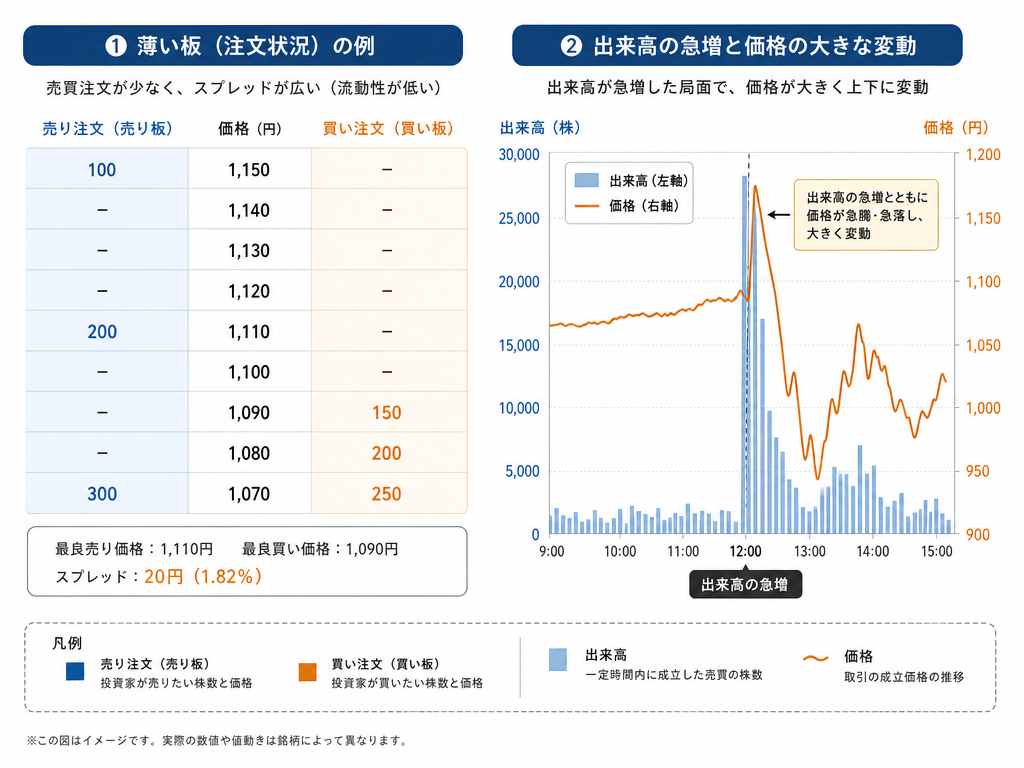The image size is (1024, 768).
Task: Click the 1,200 price axis label
Action: pos(983,155)
